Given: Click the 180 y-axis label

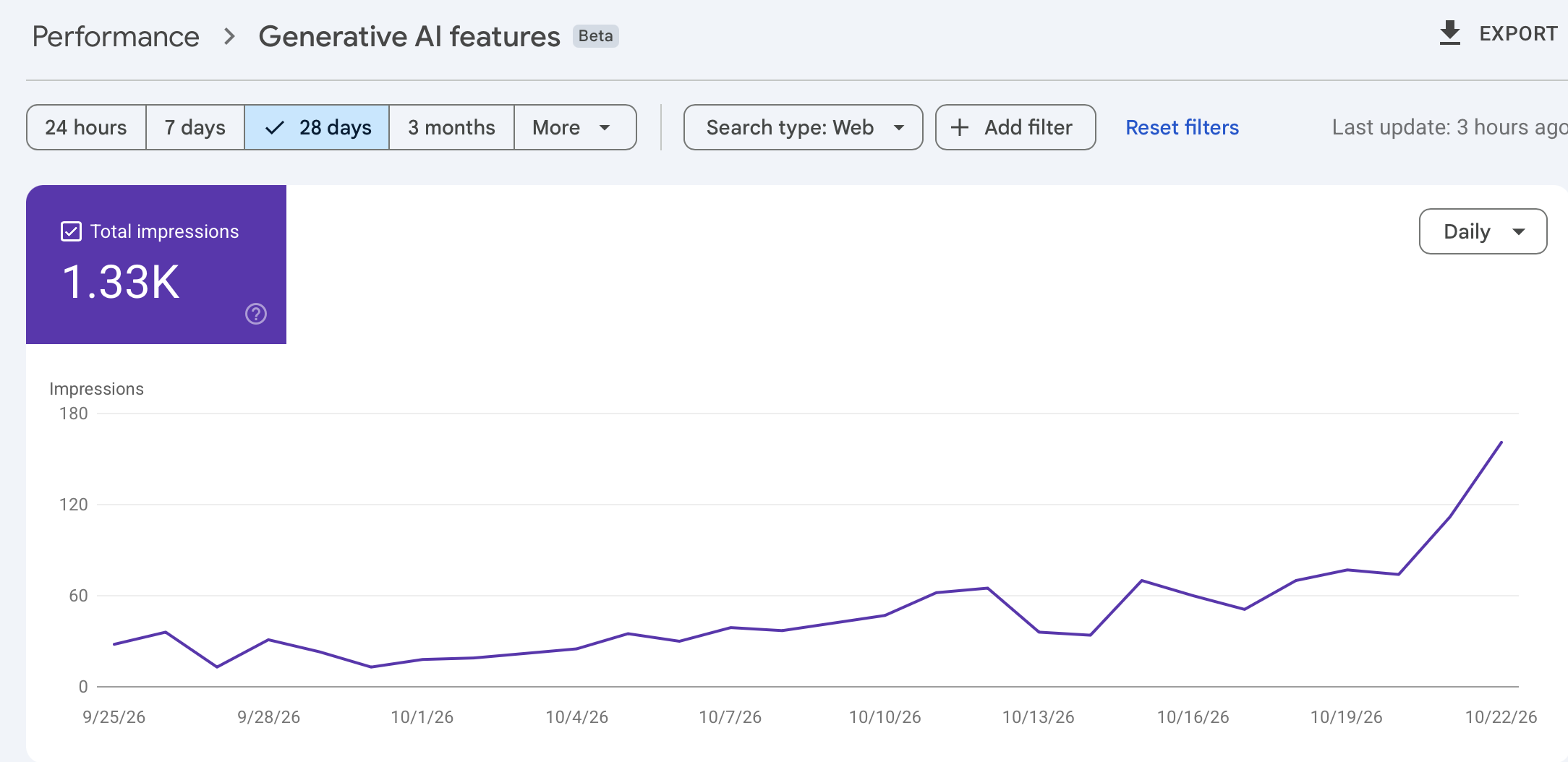Looking at the screenshot, I should pyautogui.click(x=73, y=414).
